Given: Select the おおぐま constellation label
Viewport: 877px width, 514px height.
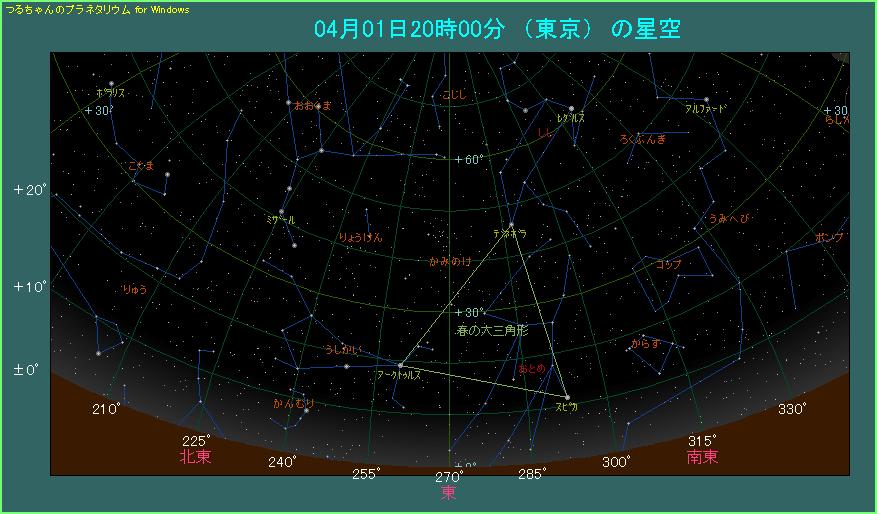Looking at the screenshot, I should [x=313, y=106].
